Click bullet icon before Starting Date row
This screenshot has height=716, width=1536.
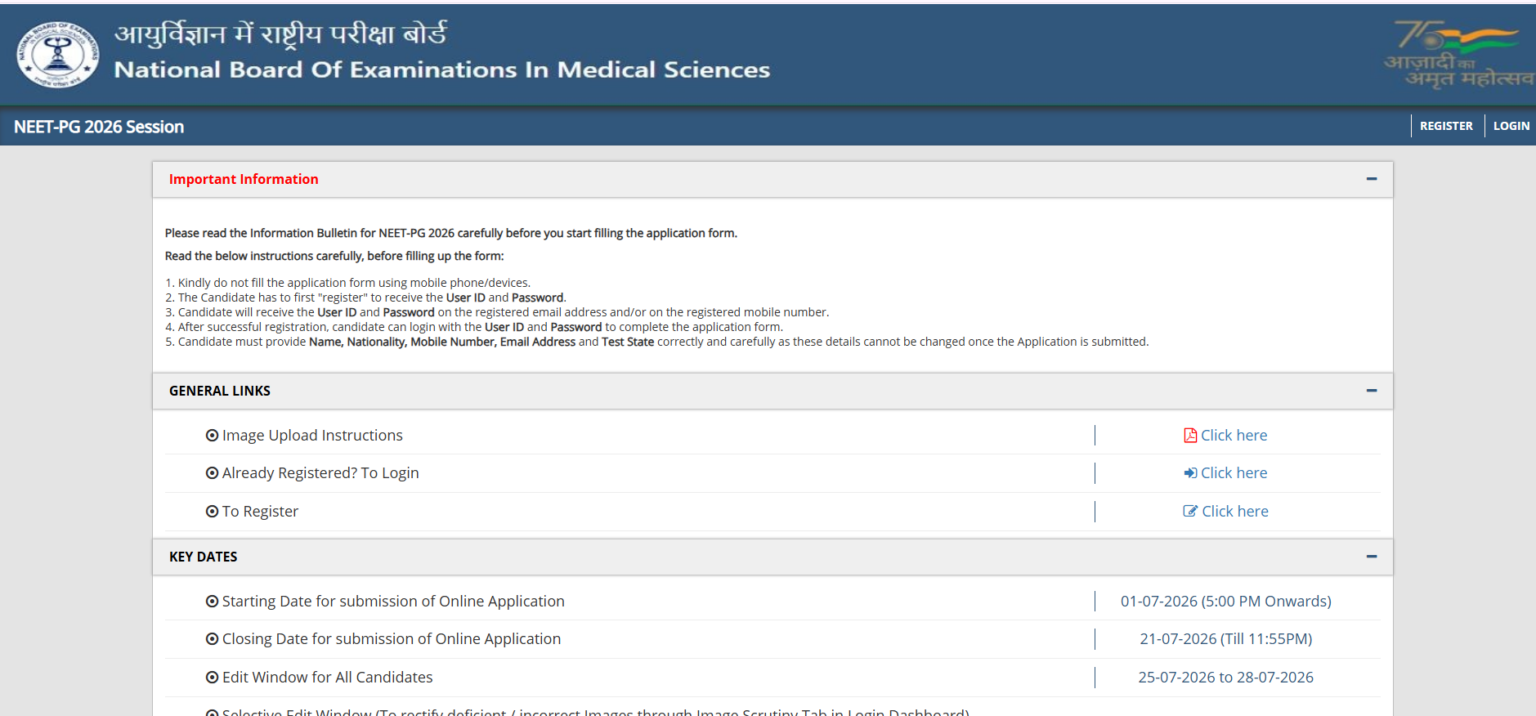click(212, 601)
